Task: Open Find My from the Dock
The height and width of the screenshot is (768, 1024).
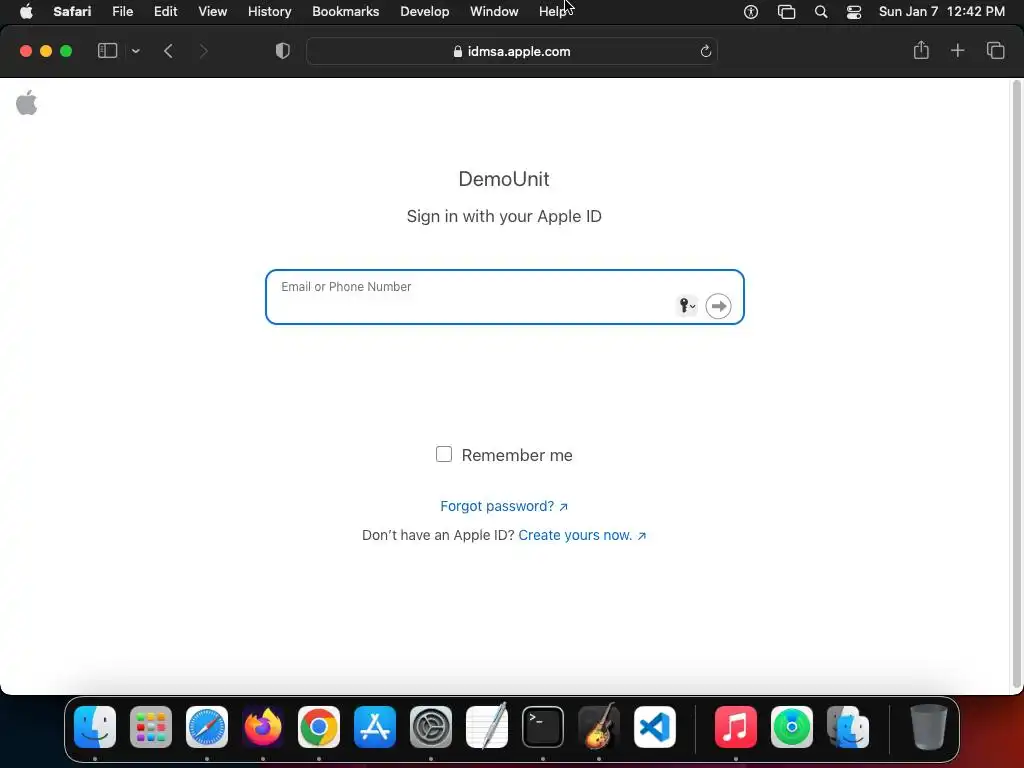Action: 792,727
